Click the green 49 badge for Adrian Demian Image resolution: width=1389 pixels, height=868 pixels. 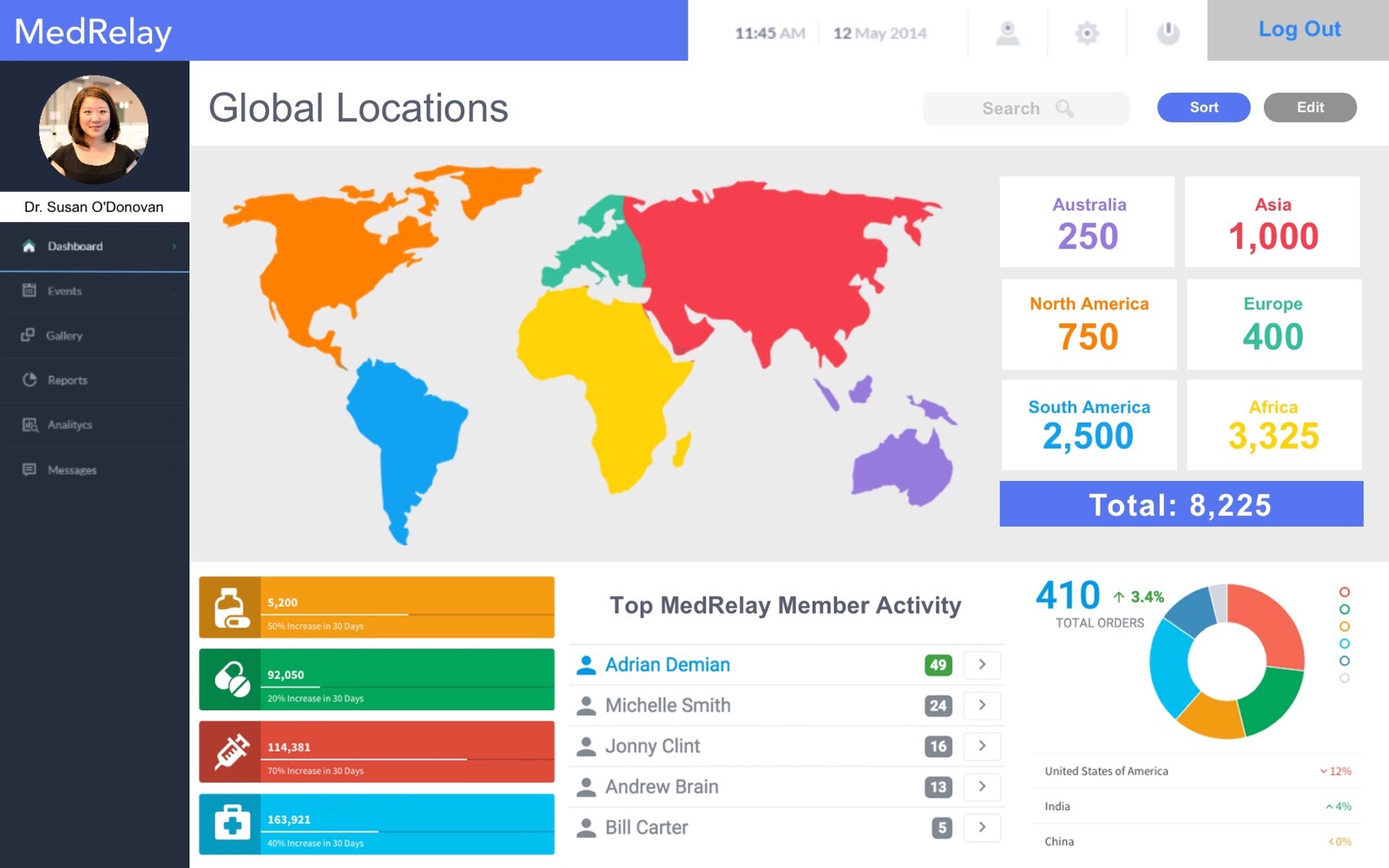coord(938,665)
